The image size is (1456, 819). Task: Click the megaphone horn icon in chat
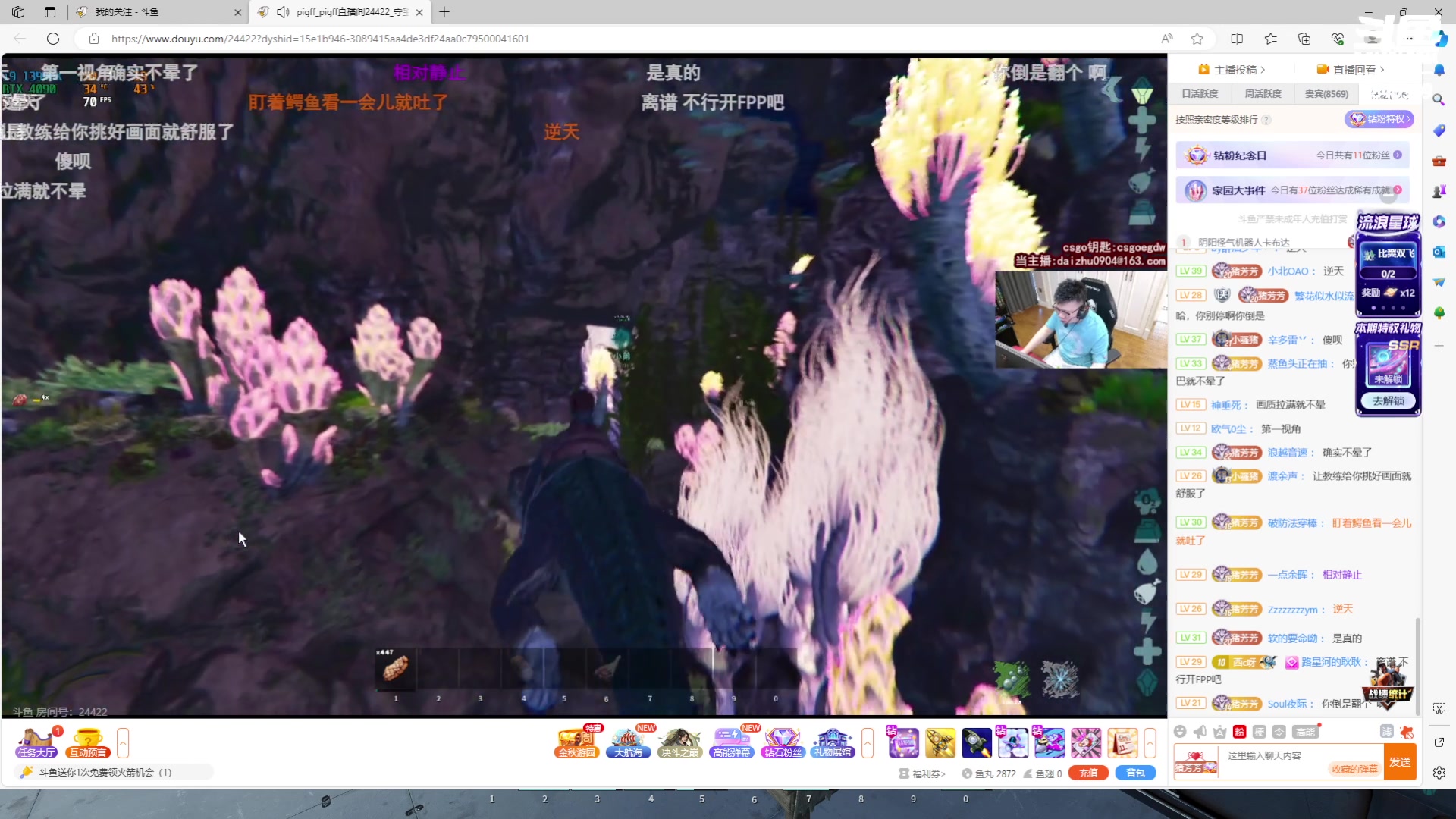[x=1200, y=731]
